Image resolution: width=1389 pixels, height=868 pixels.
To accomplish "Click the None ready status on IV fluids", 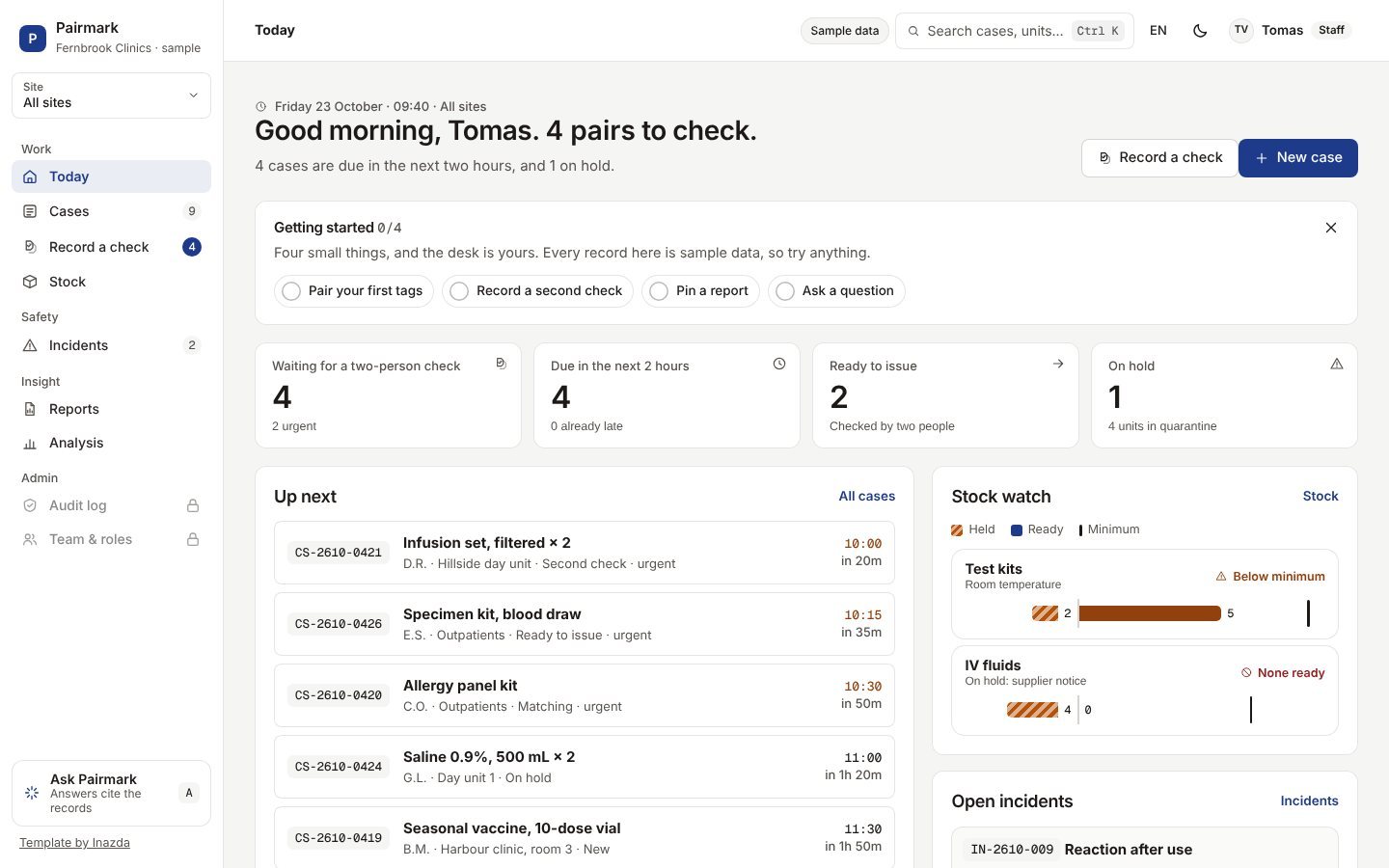I will pyautogui.click(x=1282, y=673).
